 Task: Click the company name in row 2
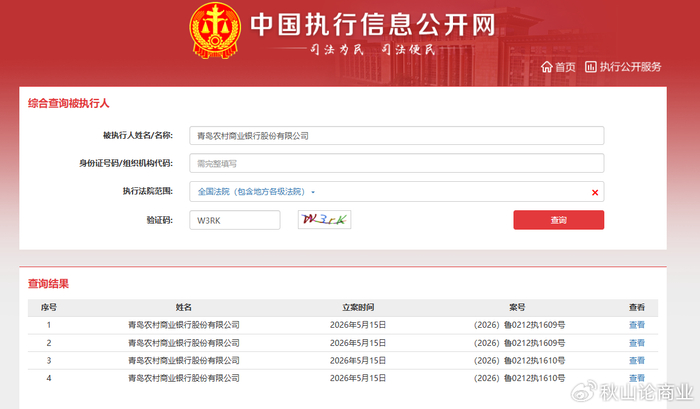(x=183, y=343)
